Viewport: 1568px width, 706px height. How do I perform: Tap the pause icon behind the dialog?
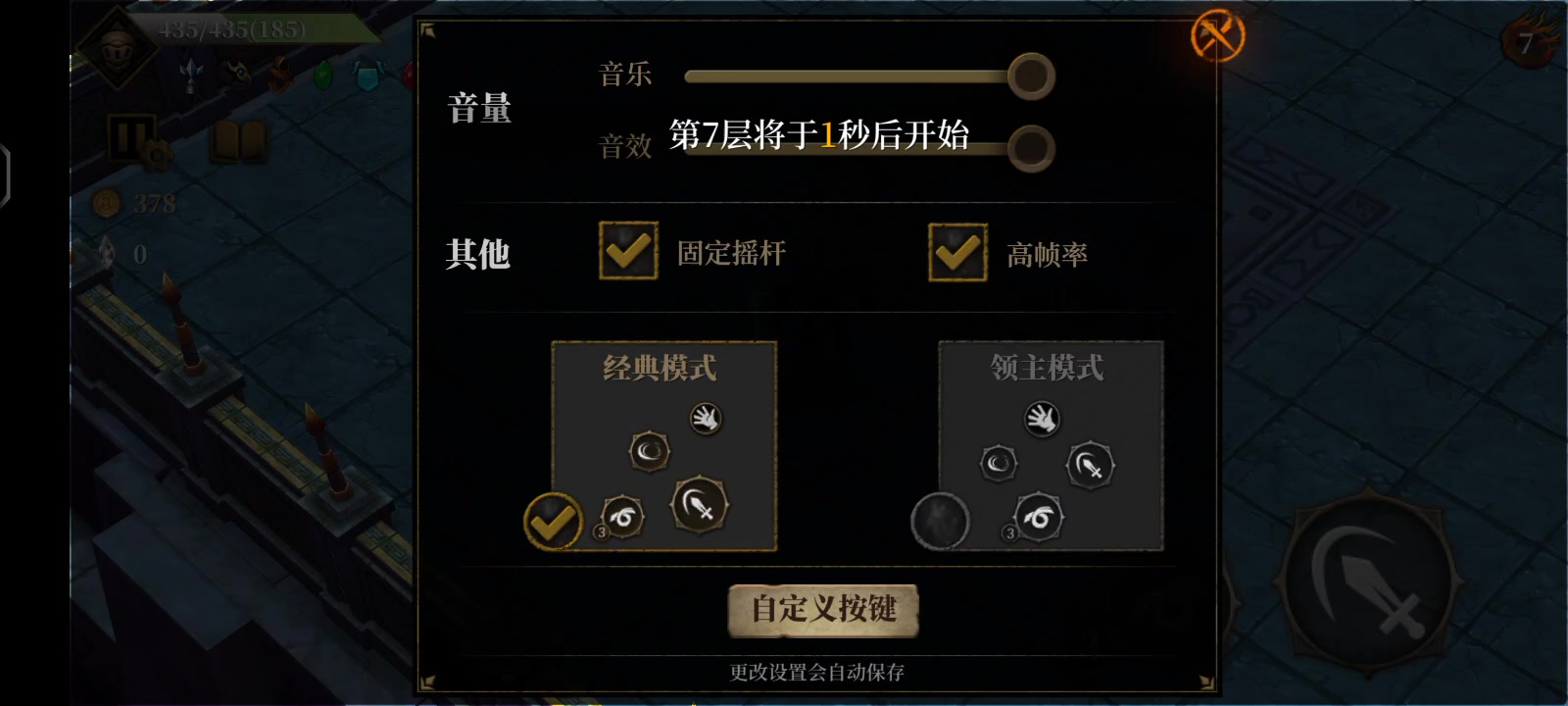click(131, 138)
